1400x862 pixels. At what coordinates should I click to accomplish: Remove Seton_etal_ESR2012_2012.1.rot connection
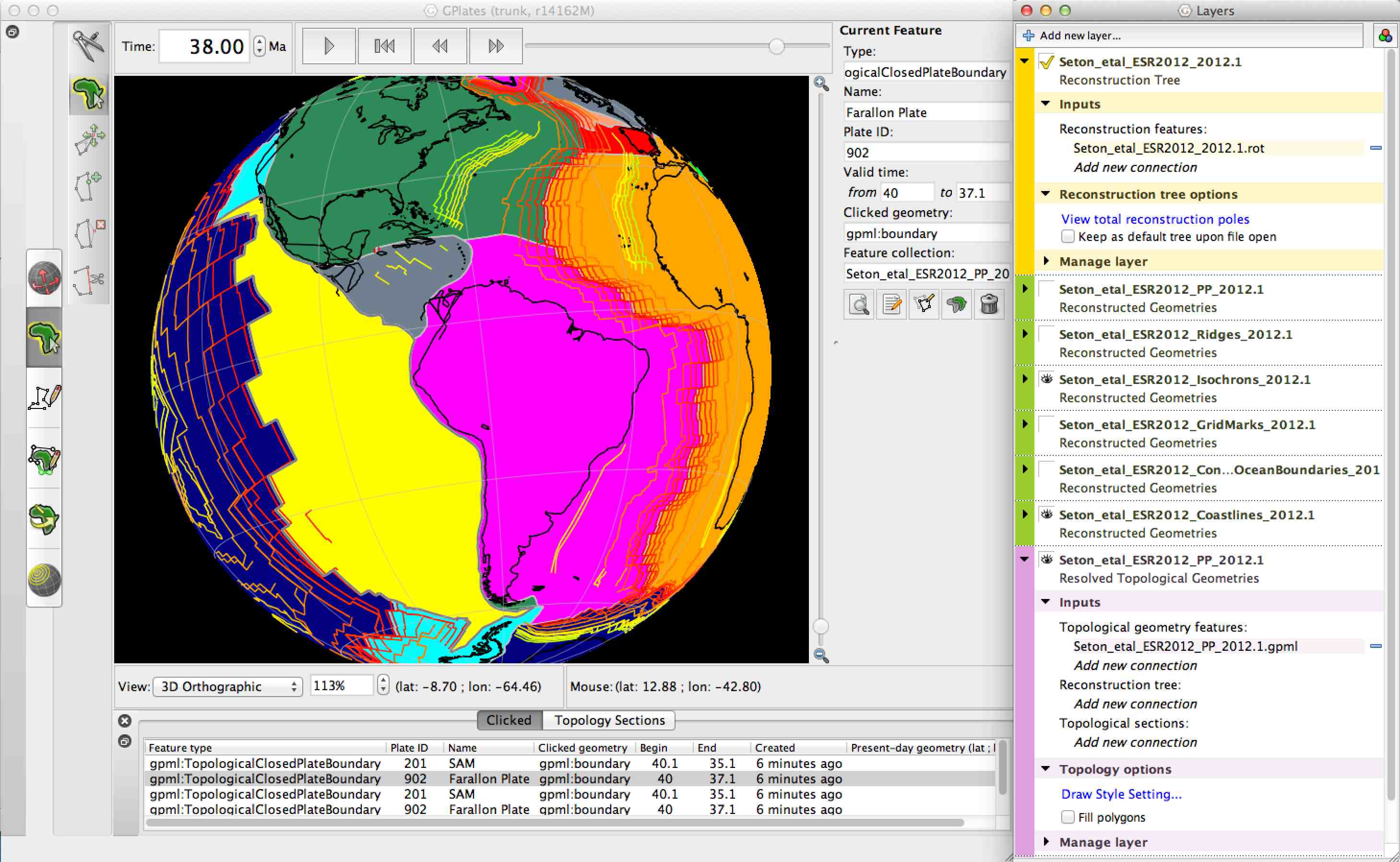pos(1376,148)
